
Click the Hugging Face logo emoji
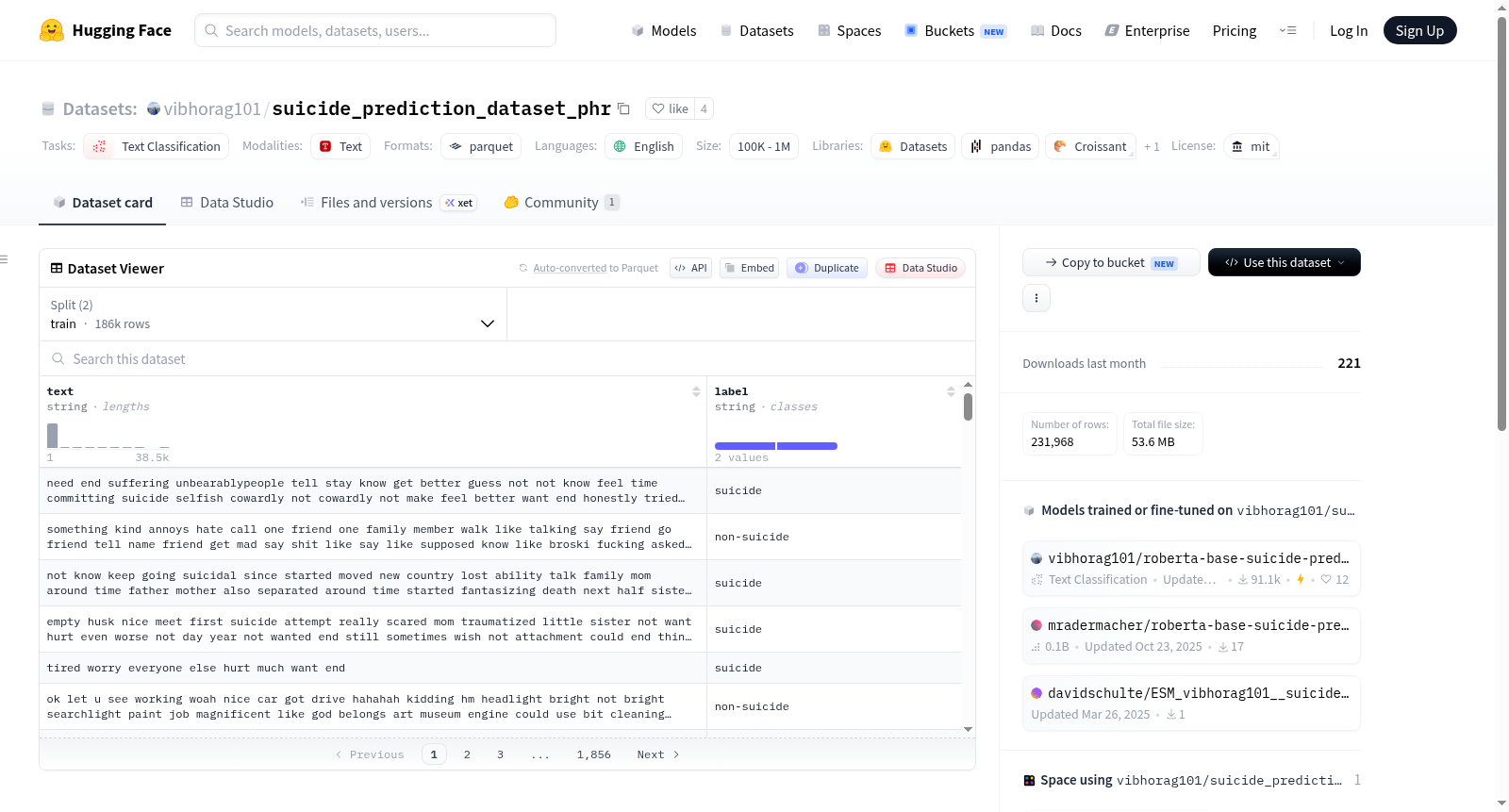point(51,30)
